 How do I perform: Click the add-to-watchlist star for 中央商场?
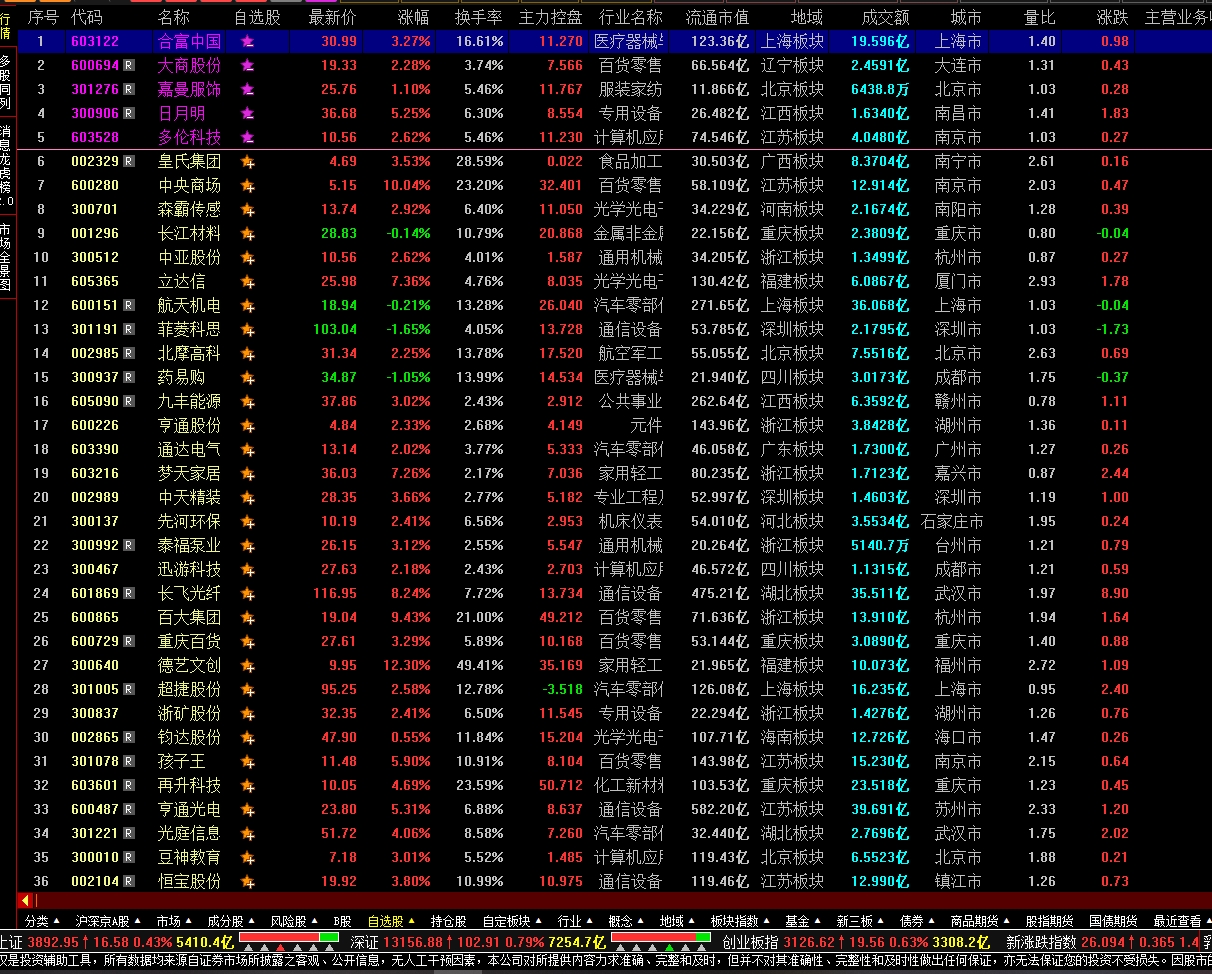(248, 185)
